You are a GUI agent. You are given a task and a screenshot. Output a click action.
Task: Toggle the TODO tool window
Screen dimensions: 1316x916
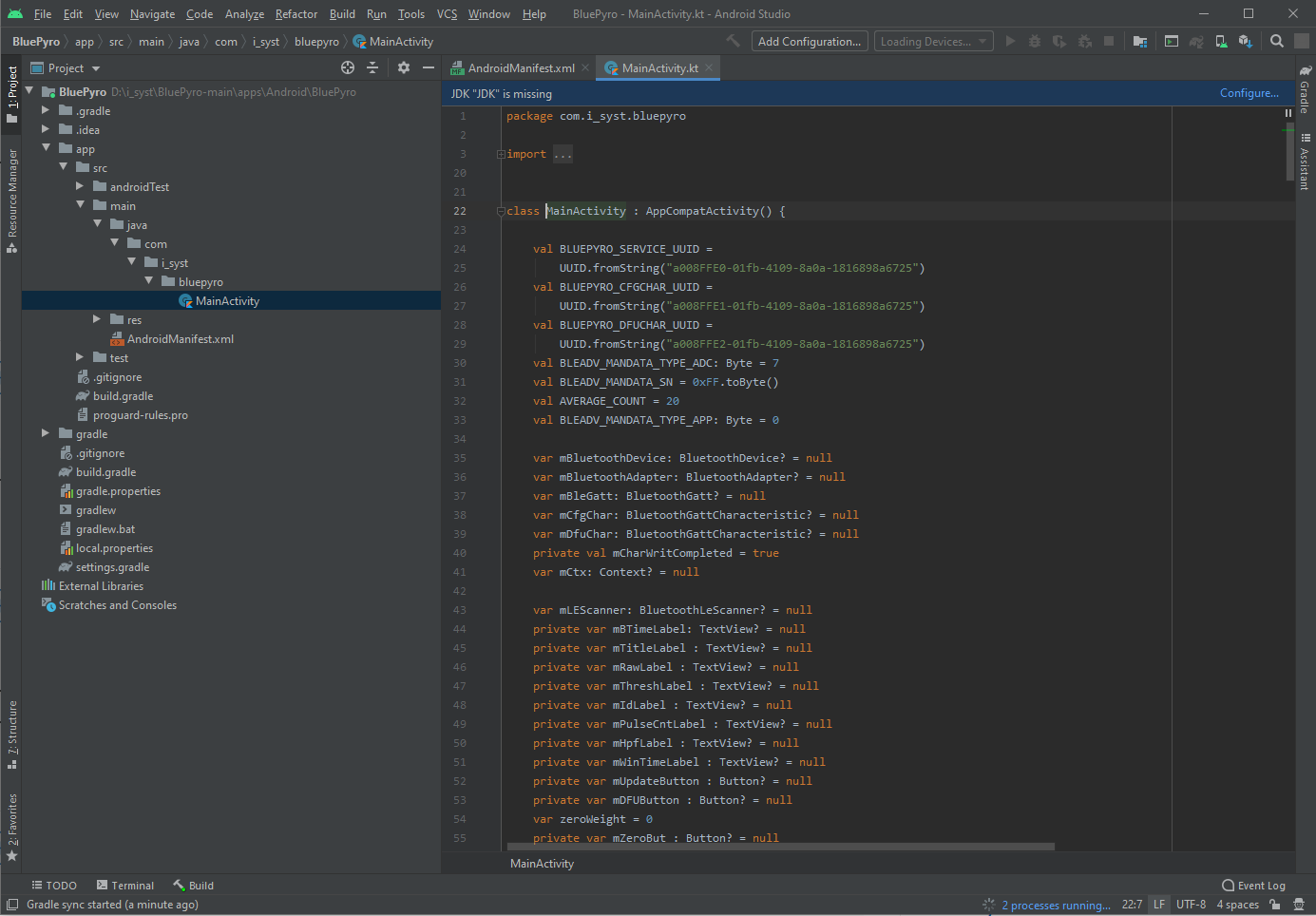(54, 885)
